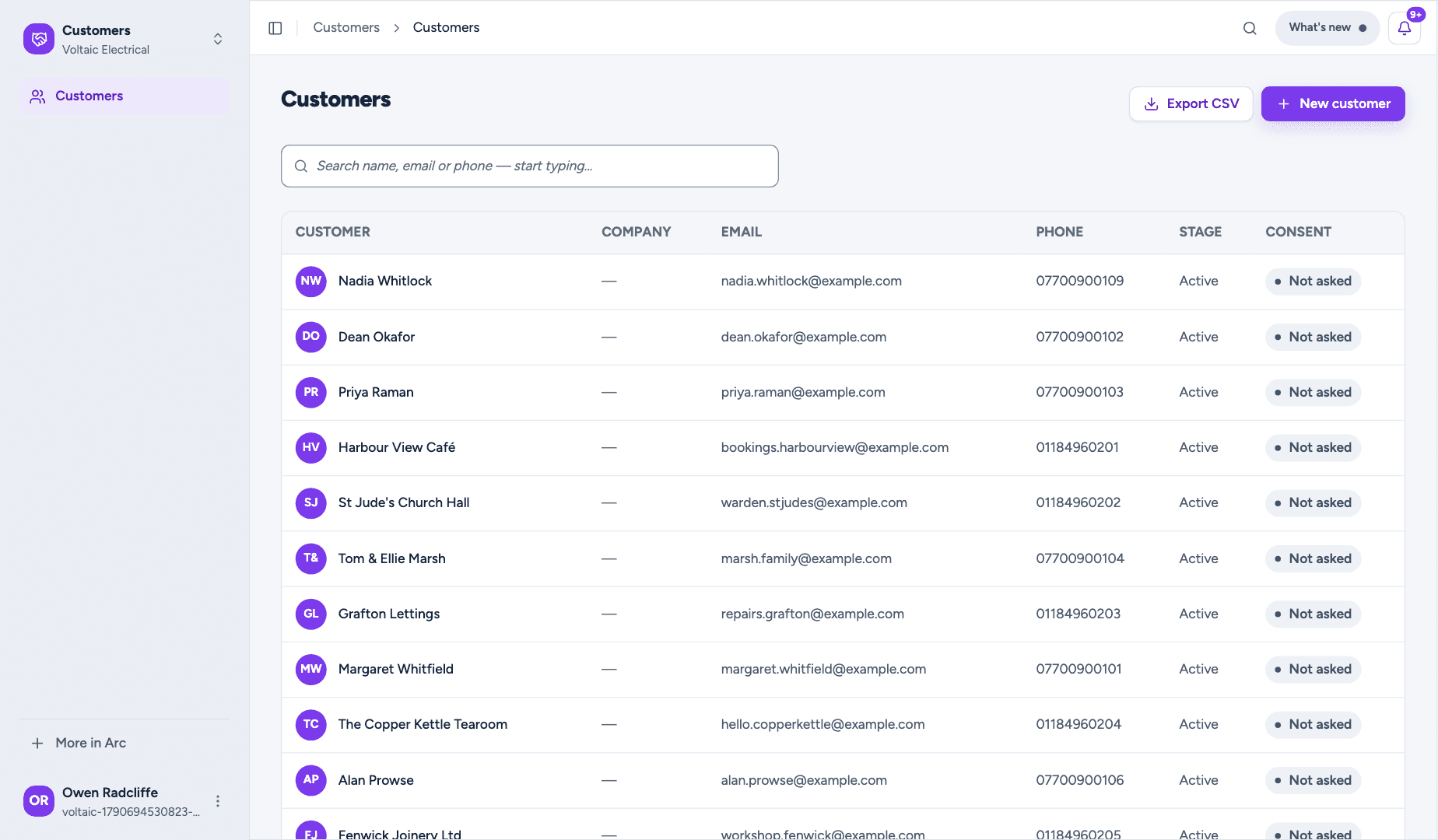Click marsh.family@example.com email

point(806,558)
